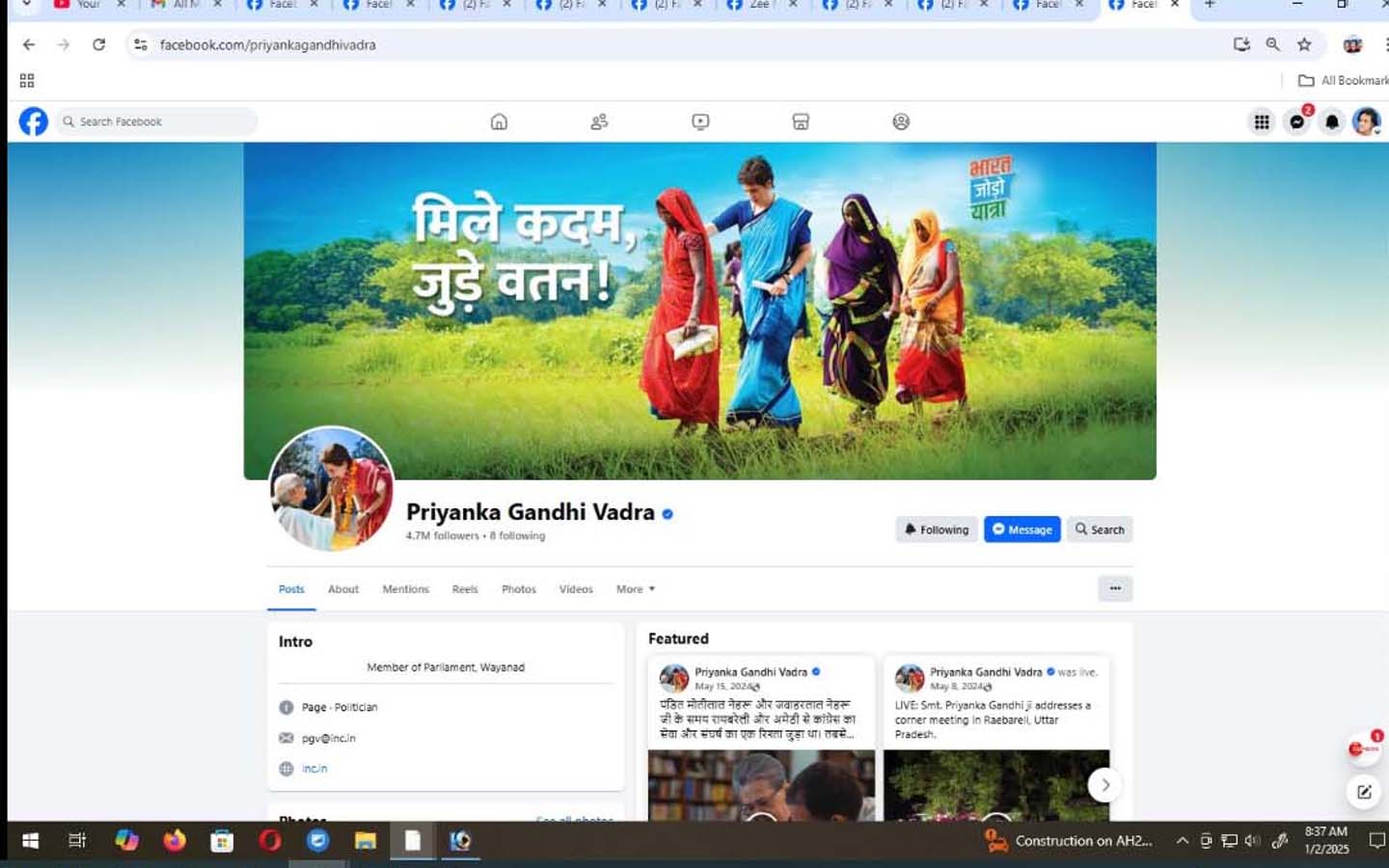The image size is (1389, 868).
Task: Open the cover photo banner
Action: (700, 311)
